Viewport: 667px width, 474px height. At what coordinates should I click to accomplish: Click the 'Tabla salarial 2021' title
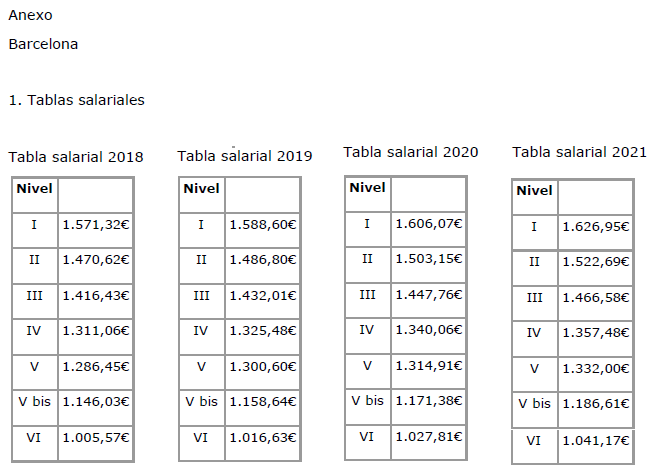tap(580, 152)
